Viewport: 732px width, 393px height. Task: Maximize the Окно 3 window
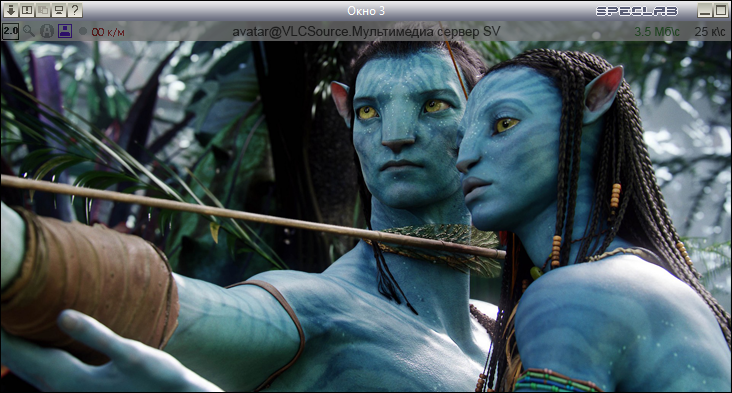tap(720, 10)
